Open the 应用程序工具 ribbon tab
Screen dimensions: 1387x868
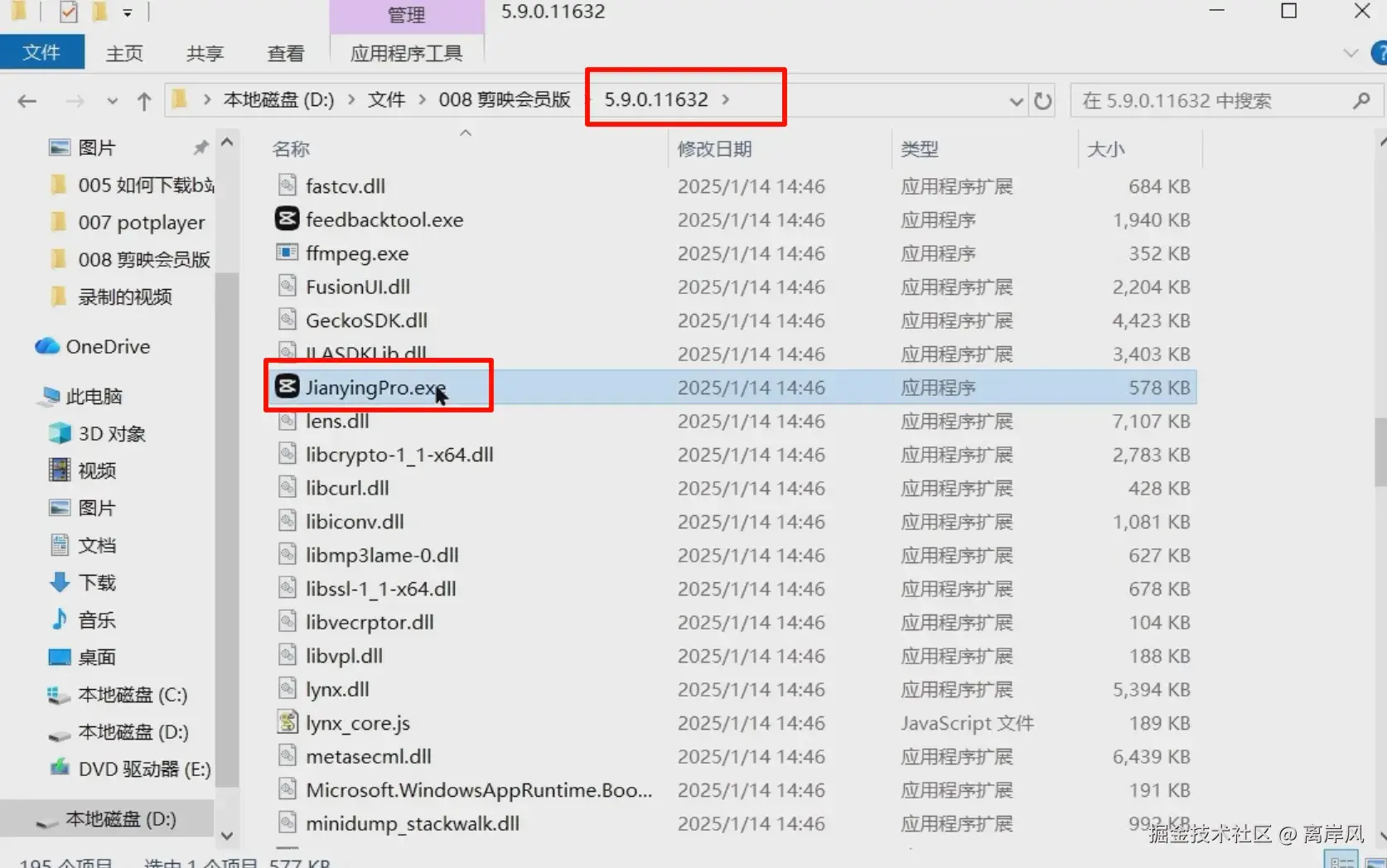[406, 53]
